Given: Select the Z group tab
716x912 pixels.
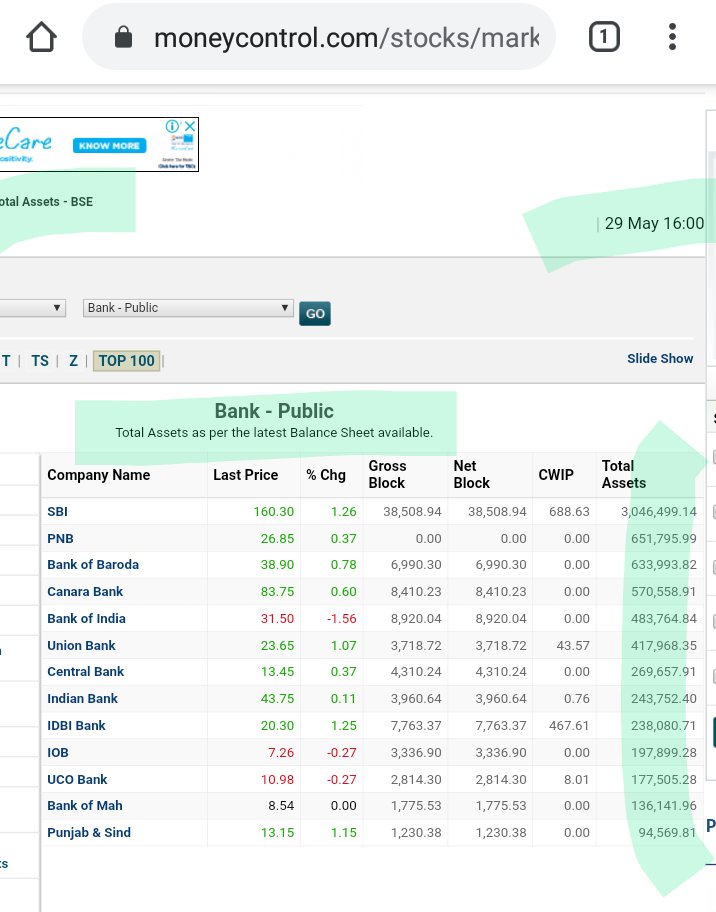Looking at the screenshot, I should 73,361.
